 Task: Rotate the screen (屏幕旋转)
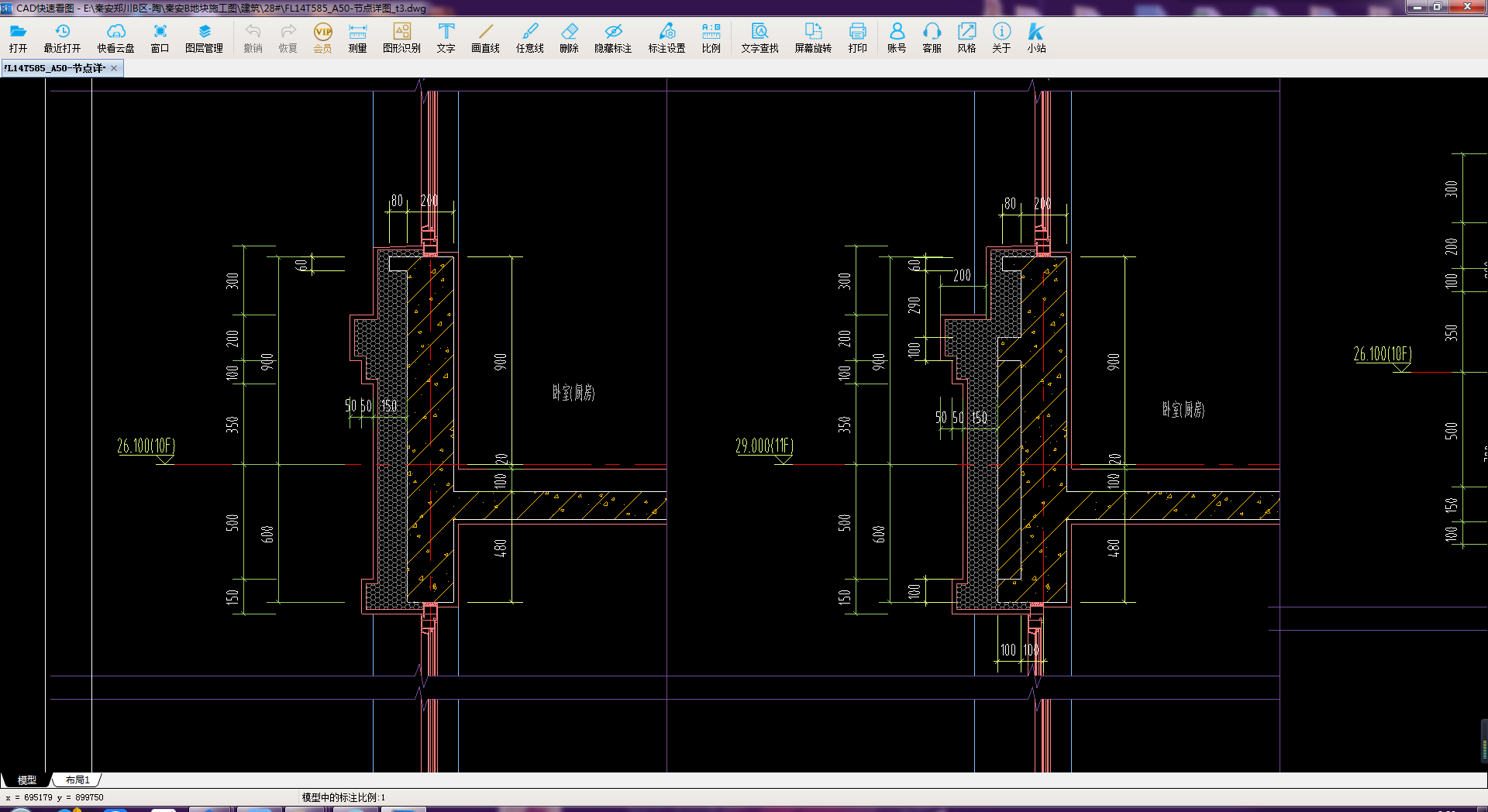point(813,37)
